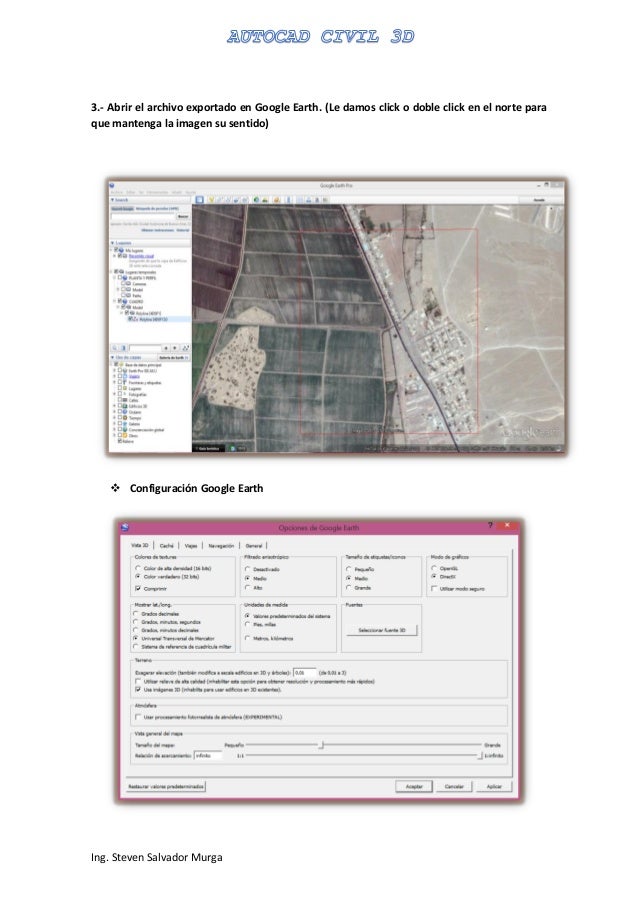The height and width of the screenshot is (903, 638).
Task: Open the Navegación tab
Action: 221,545
